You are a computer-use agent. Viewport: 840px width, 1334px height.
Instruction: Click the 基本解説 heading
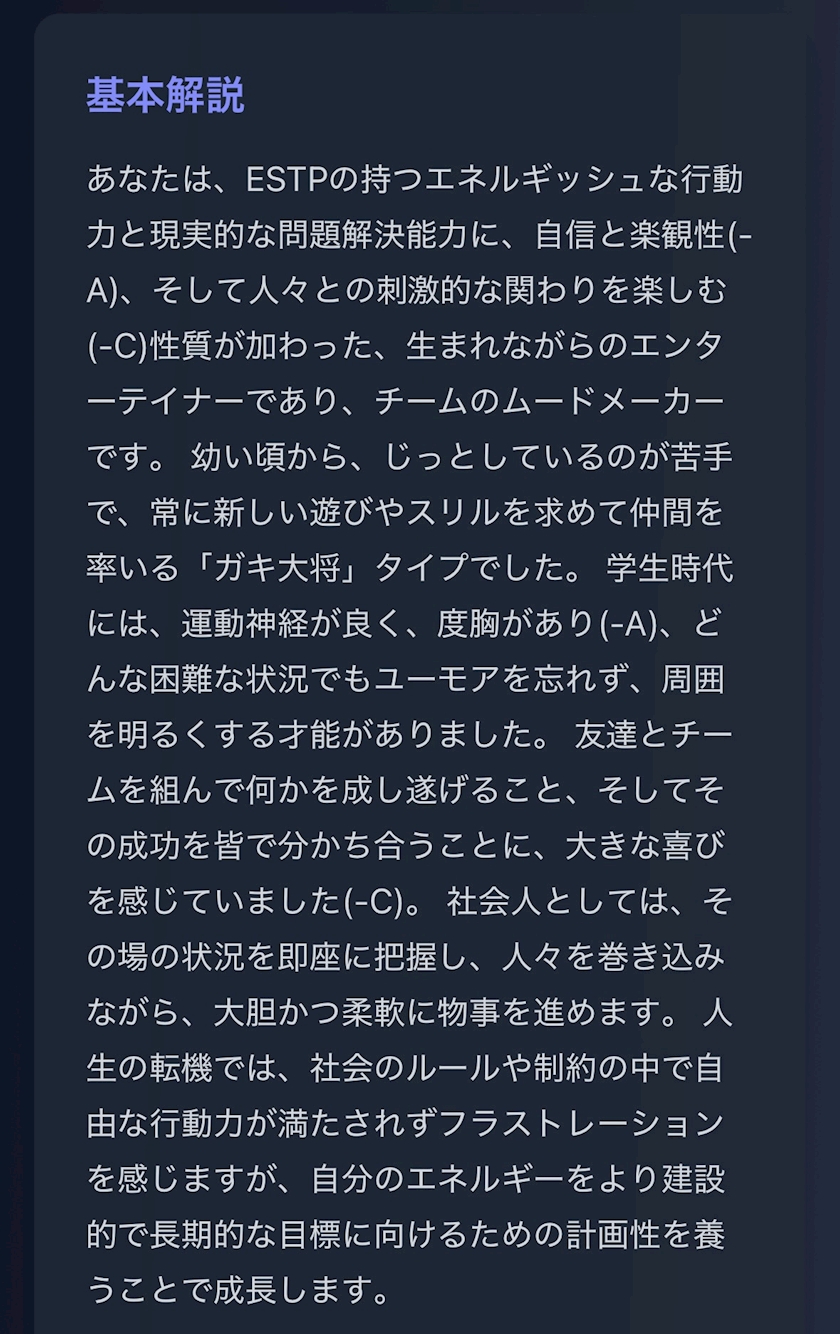[x=165, y=96]
